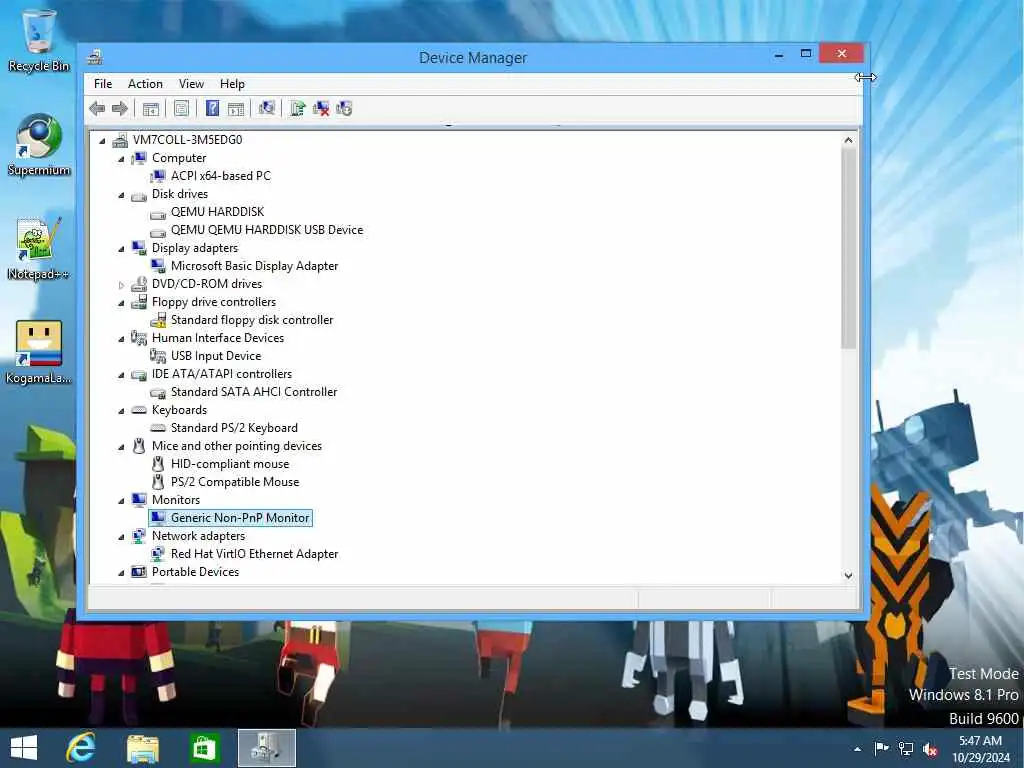Collapse the Floppy drive controllers category

click(x=121, y=303)
